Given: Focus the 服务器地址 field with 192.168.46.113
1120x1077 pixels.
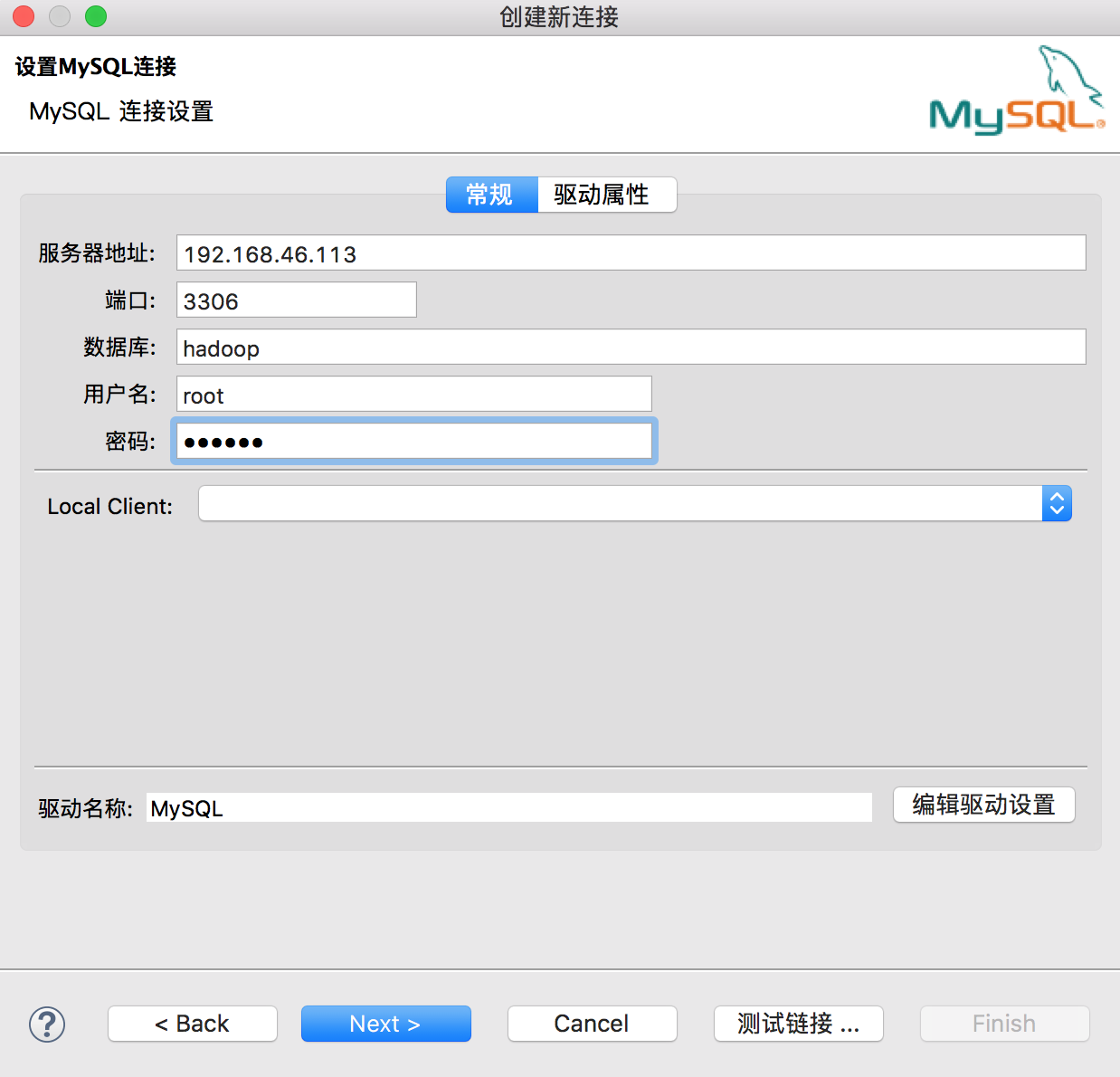Looking at the screenshot, I should tap(631, 253).
